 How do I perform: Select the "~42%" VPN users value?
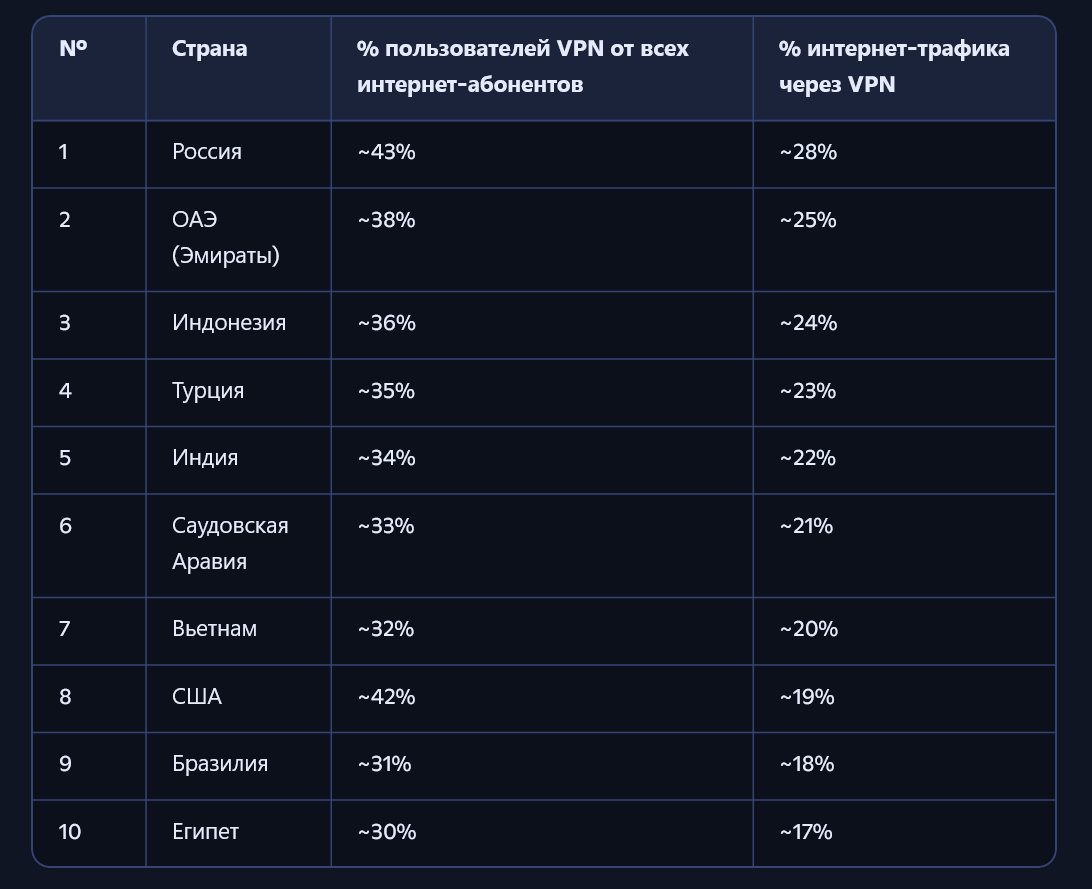coord(386,697)
